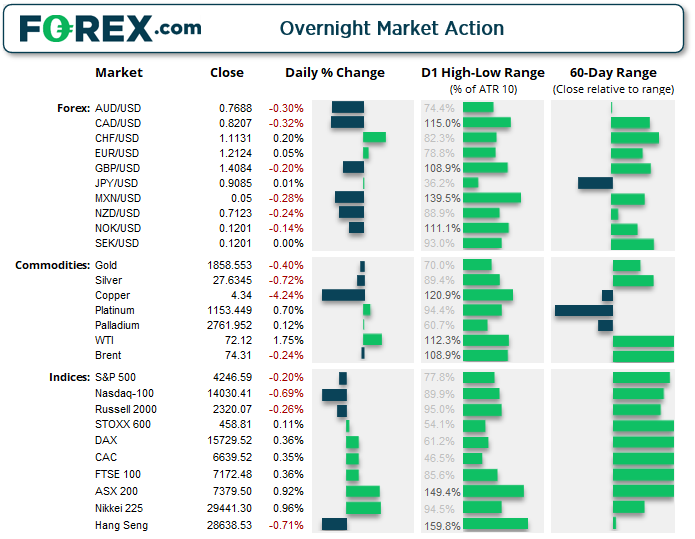Select the Forex category label

point(73,108)
